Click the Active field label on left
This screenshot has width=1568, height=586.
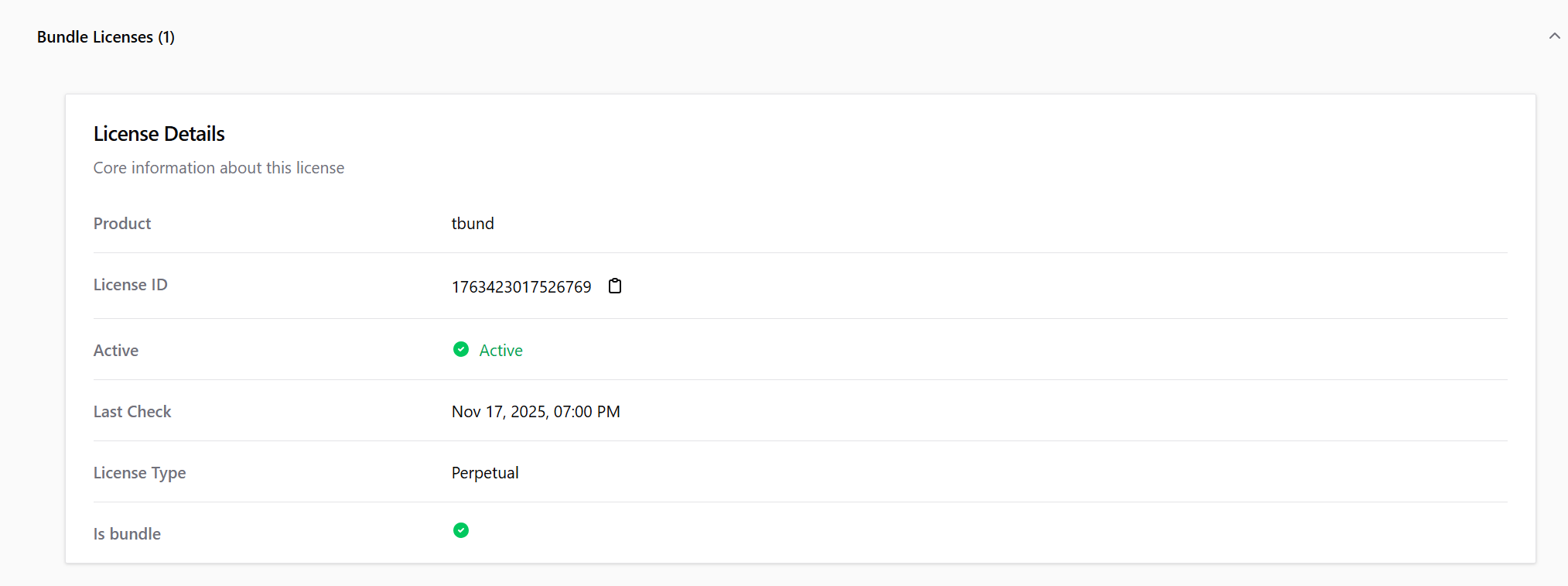(x=115, y=351)
